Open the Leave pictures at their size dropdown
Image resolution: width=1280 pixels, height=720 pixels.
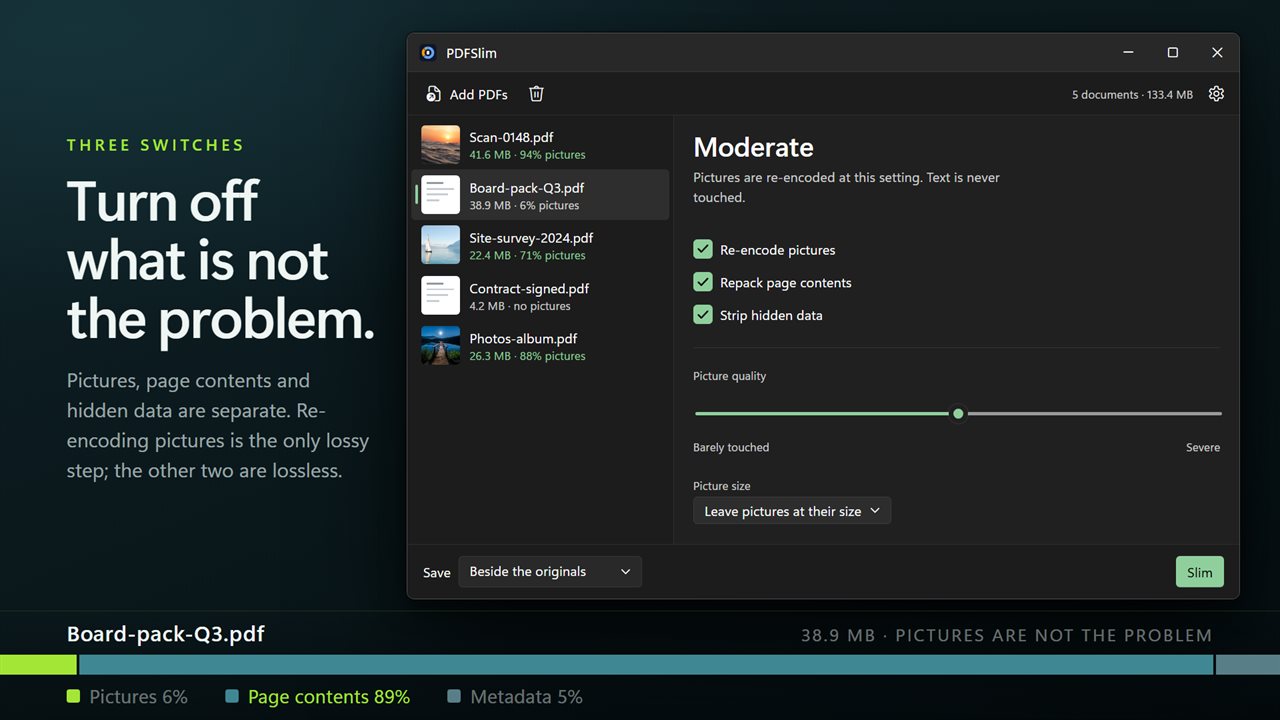[792, 511]
